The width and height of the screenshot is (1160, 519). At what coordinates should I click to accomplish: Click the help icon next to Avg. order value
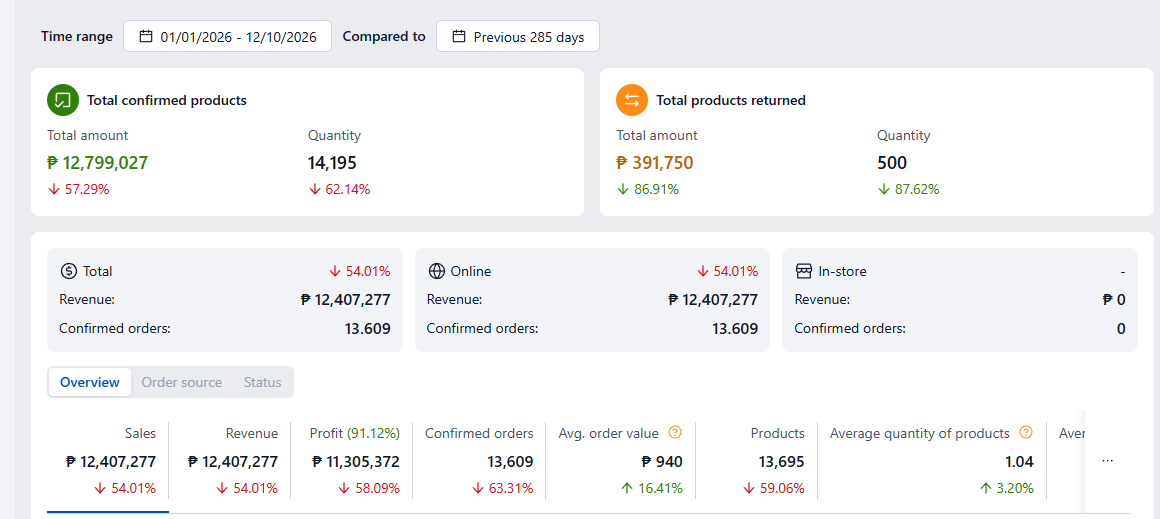click(675, 432)
